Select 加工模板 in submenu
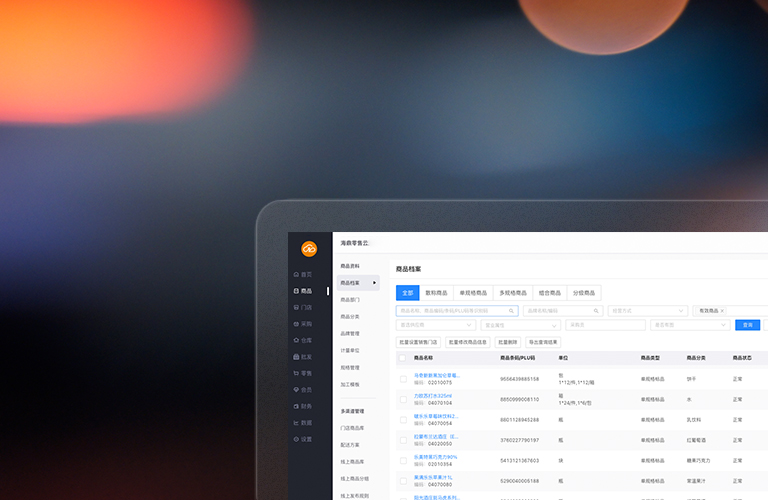768x500 pixels. (x=350, y=384)
